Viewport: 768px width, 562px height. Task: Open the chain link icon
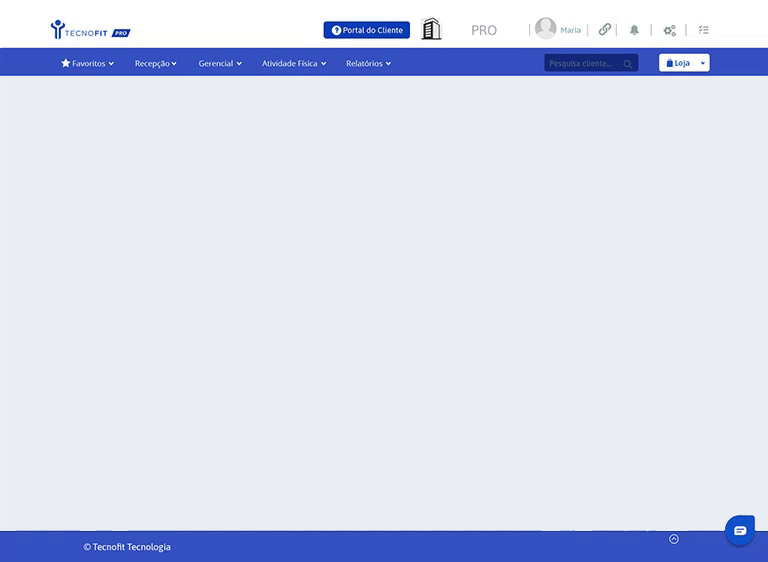(604, 29)
